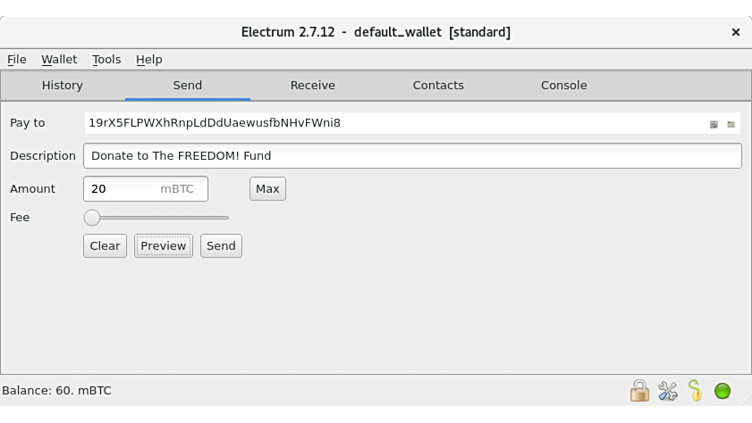Click the Preview transaction button
The width and height of the screenshot is (752, 423).
pos(163,246)
